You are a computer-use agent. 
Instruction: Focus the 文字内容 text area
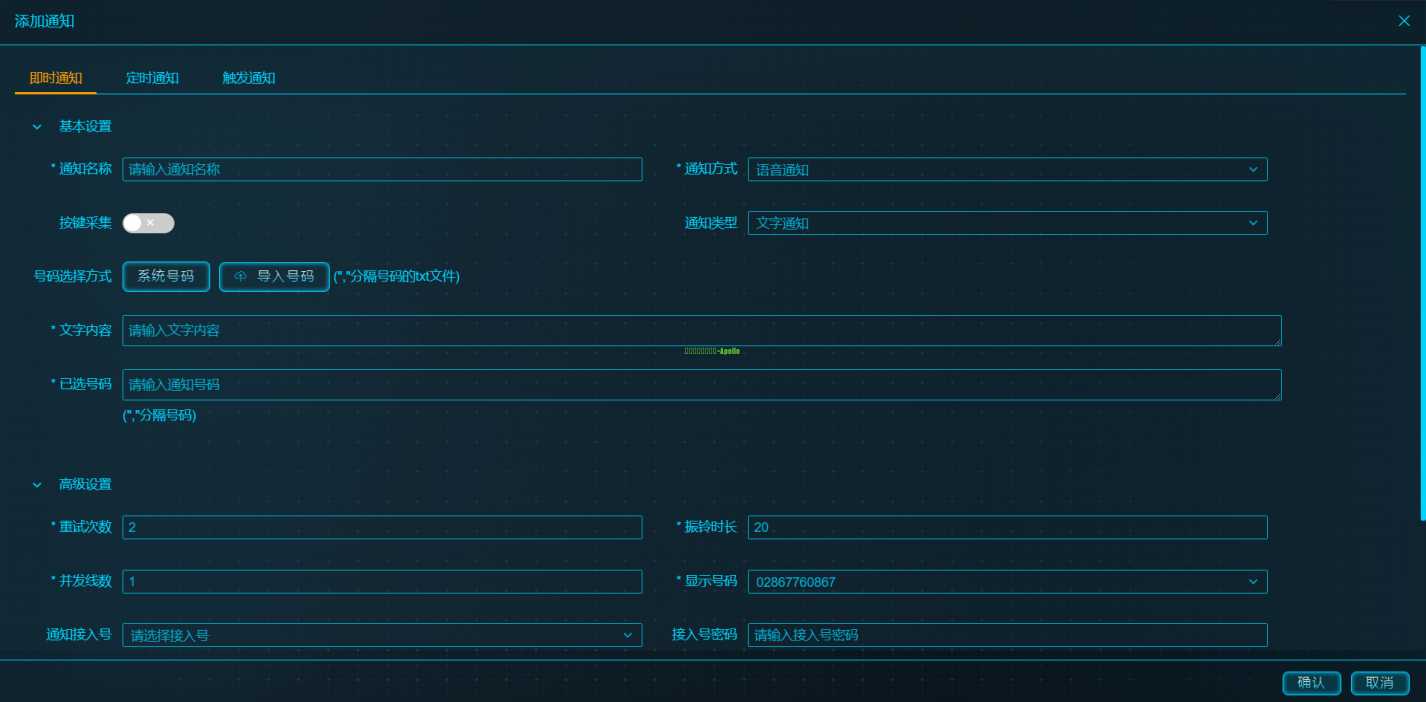click(701, 331)
